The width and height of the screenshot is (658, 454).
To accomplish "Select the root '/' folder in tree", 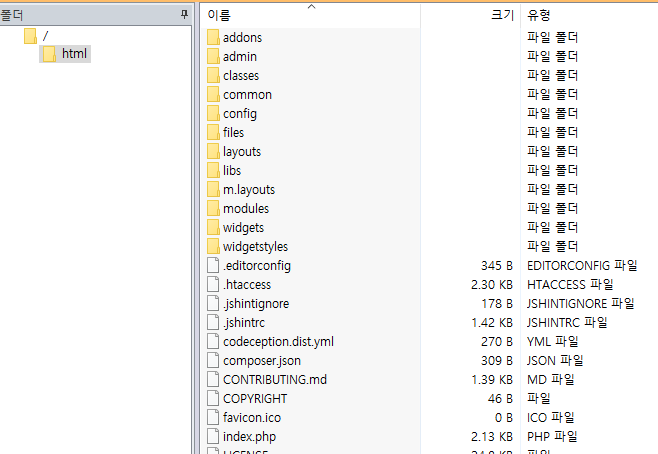I will point(45,35).
